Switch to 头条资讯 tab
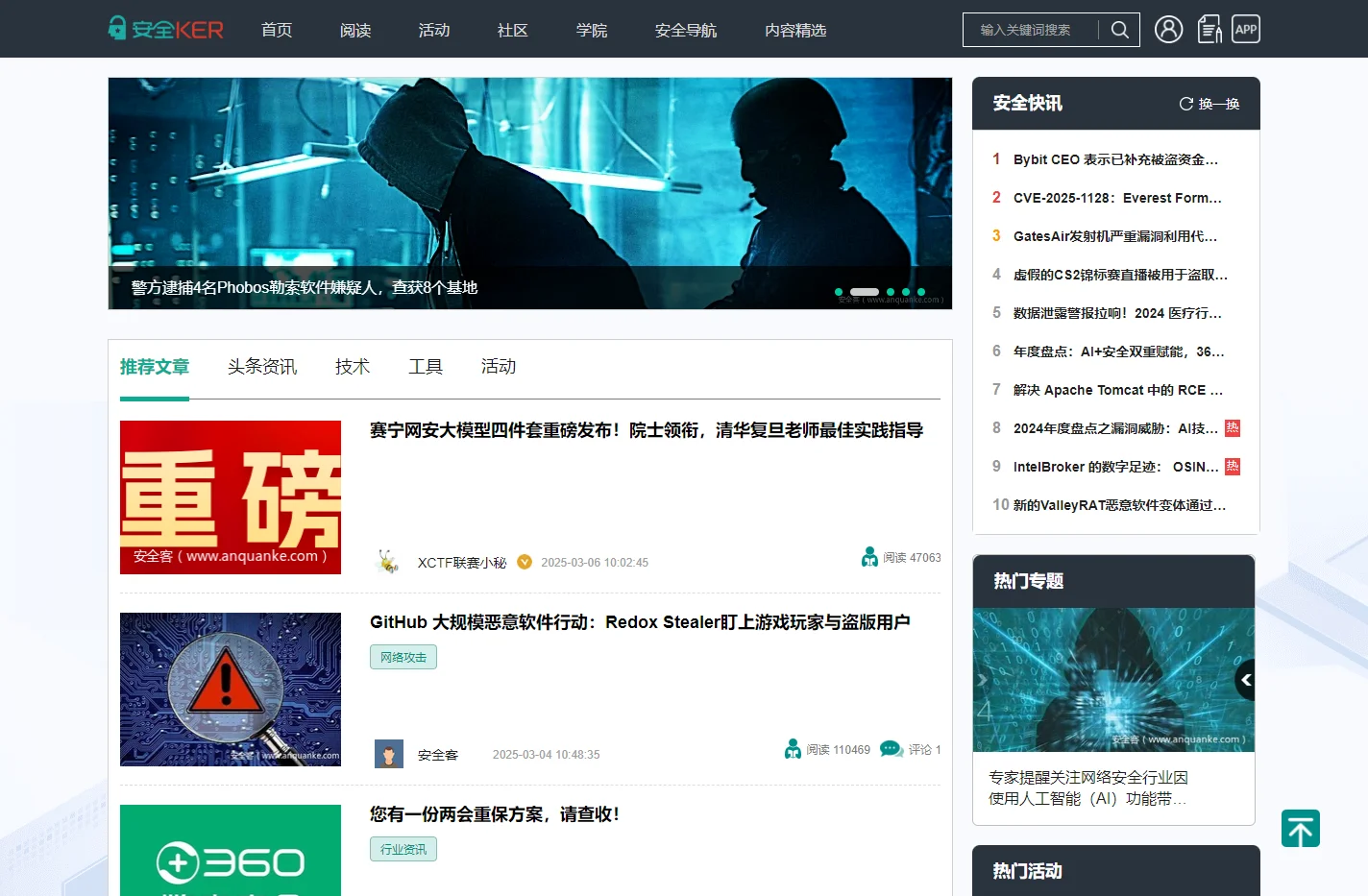1368x896 pixels. (262, 367)
